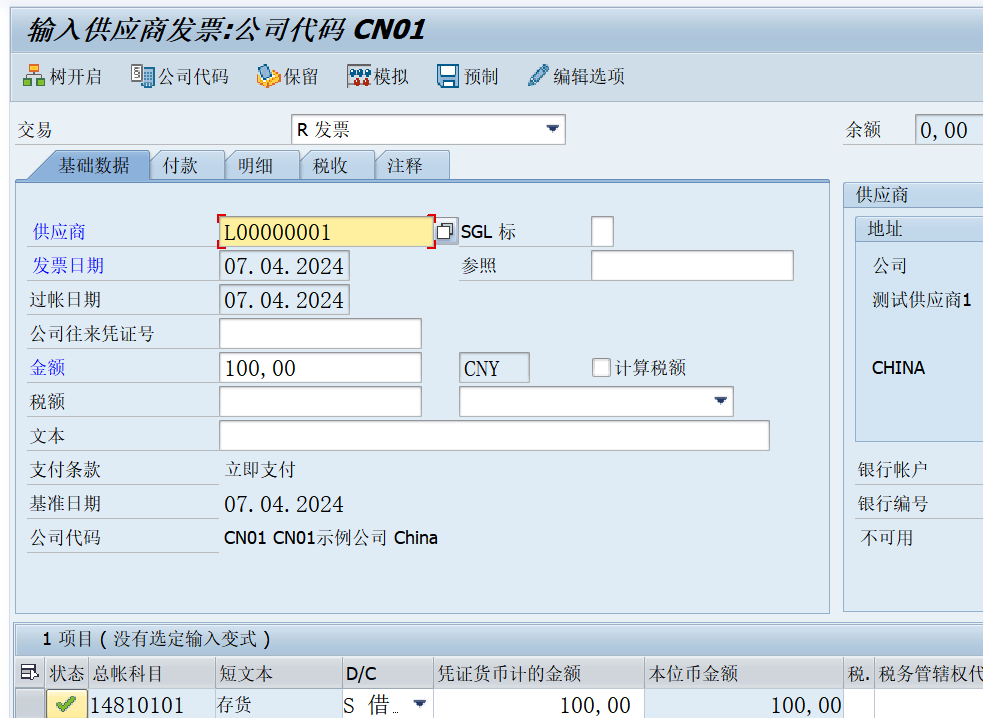983x718 pixels.
Task: Click the 保留 hold document icon
Action: tap(268, 77)
